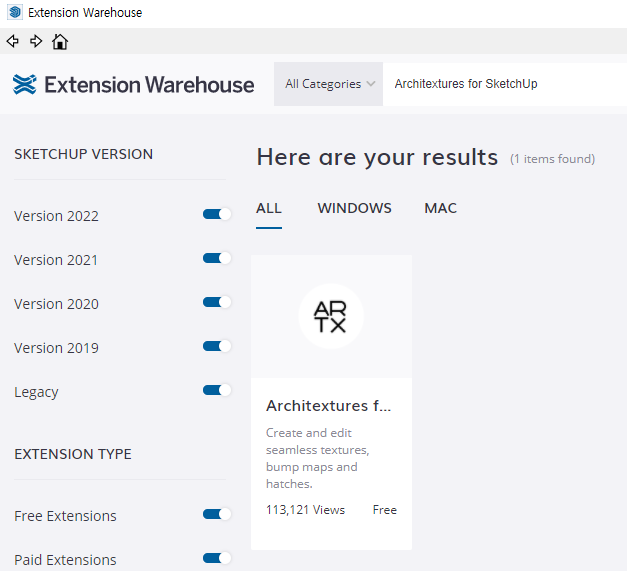
Task: Select the ALL results tab
Action: pyautogui.click(x=269, y=208)
